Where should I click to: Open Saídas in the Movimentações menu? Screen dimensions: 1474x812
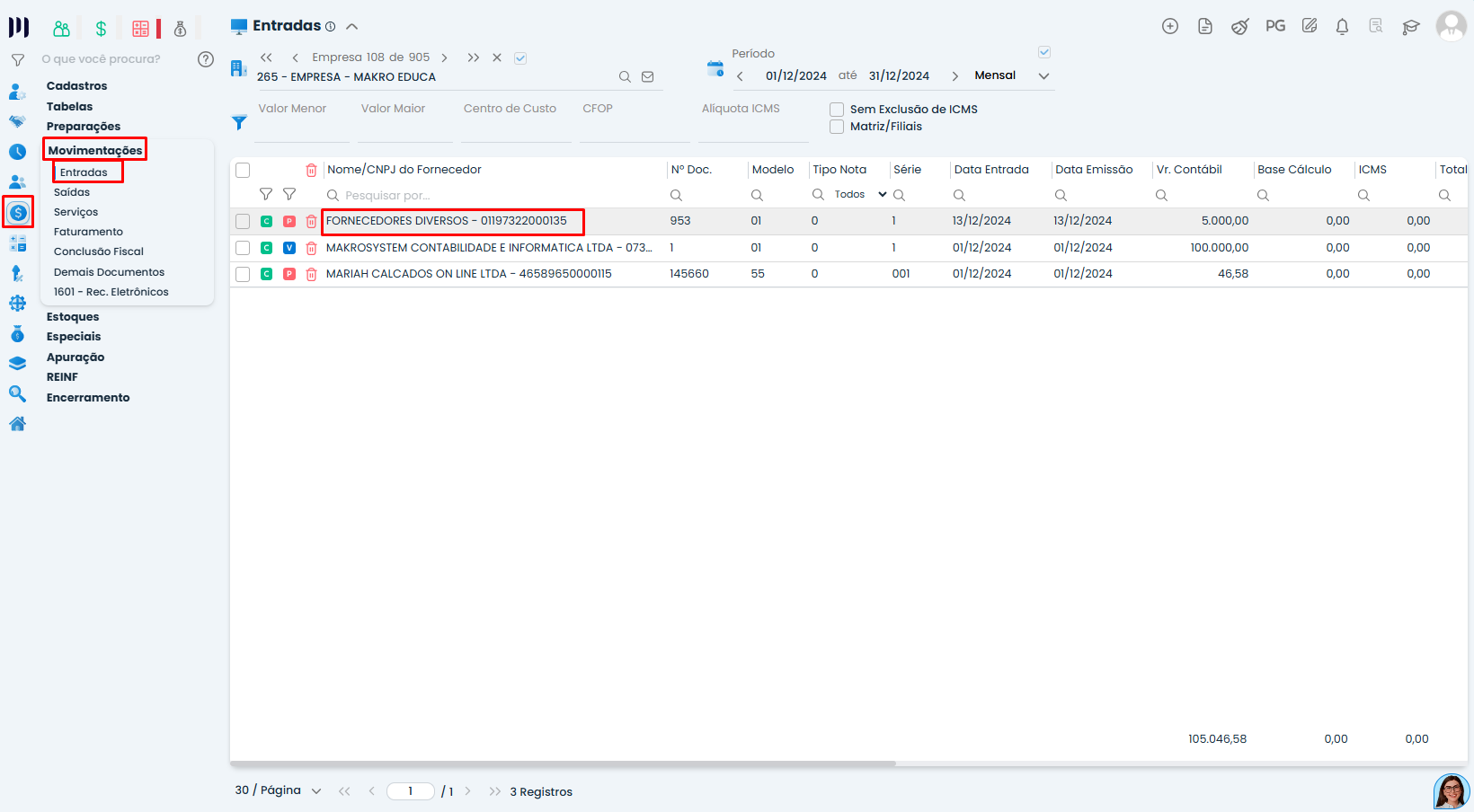72,192
